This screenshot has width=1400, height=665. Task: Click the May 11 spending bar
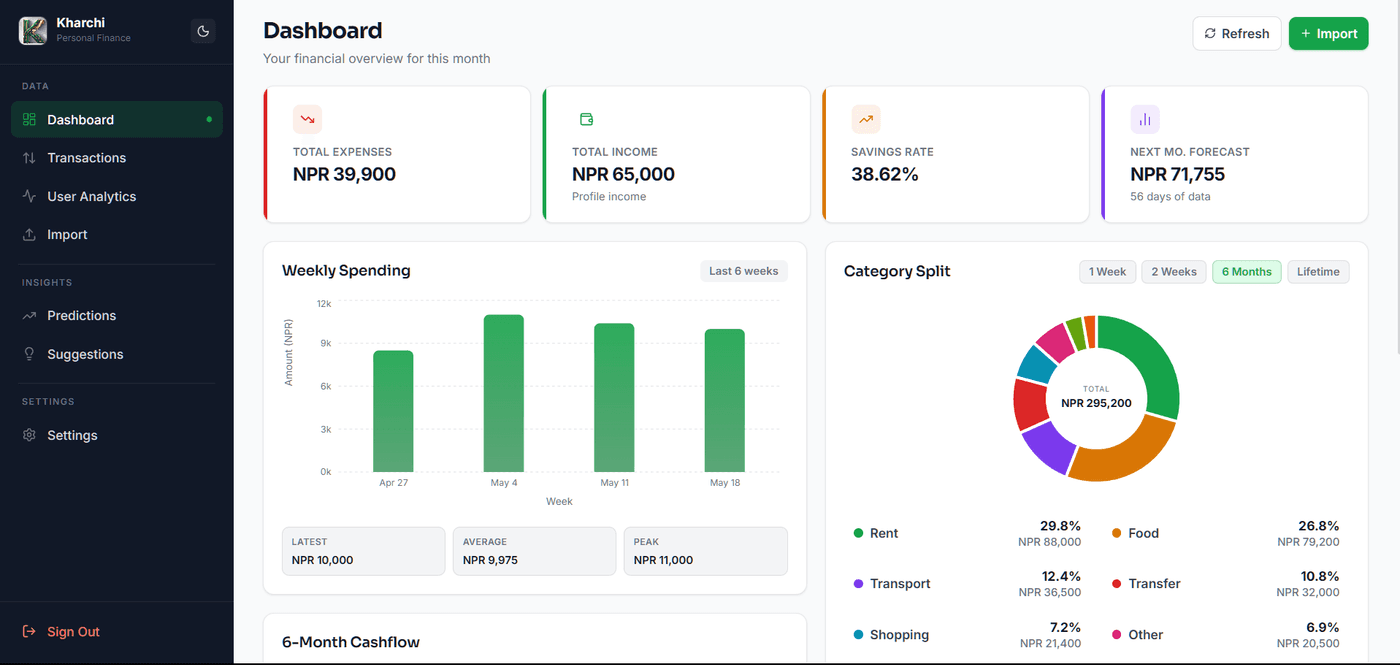pyautogui.click(x=614, y=398)
